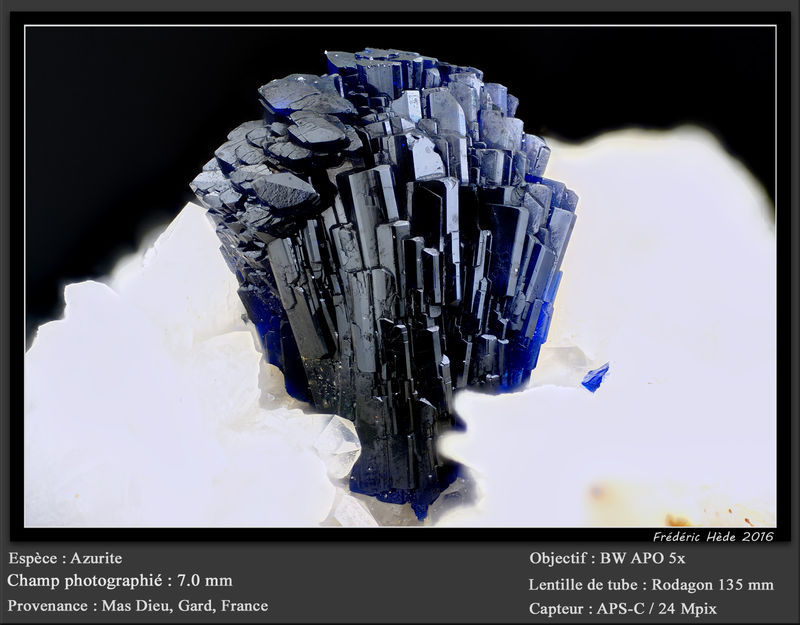This screenshot has width=800, height=625.
Task: Click the 'Lentille de tube : Rodagon 135 mm' text
Action: pyautogui.click(x=651, y=584)
